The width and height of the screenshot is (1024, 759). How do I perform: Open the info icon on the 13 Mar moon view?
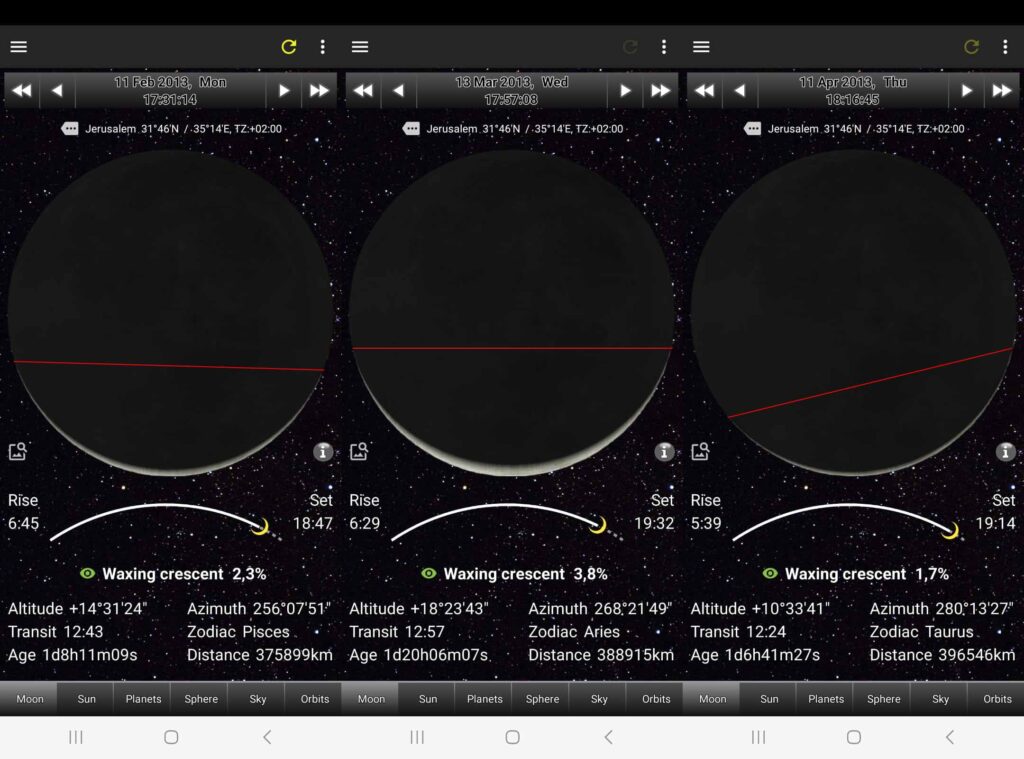coord(664,452)
